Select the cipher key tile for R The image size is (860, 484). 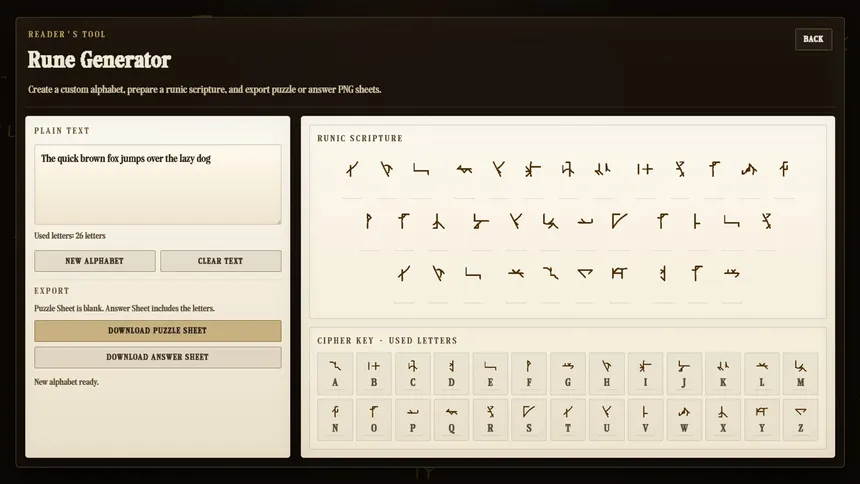click(x=490, y=420)
